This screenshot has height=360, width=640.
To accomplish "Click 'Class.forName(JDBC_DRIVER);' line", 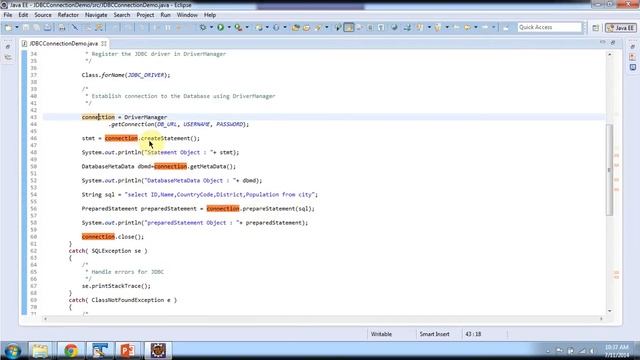I will (x=126, y=75).
